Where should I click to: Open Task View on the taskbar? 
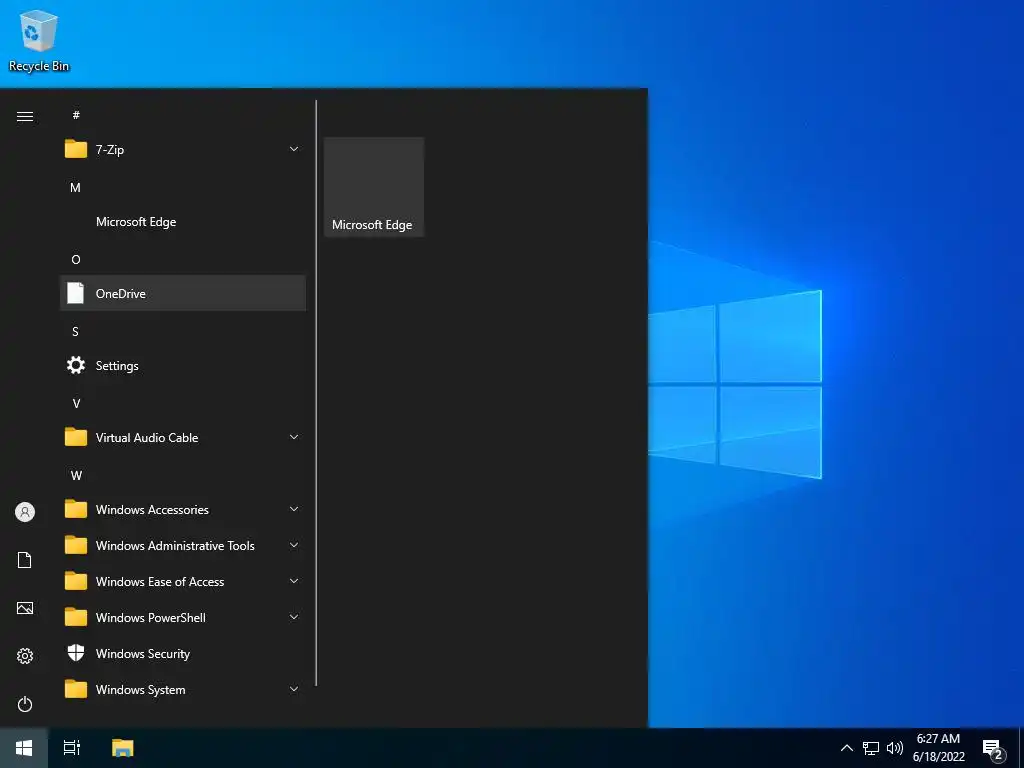click(72, 748)
